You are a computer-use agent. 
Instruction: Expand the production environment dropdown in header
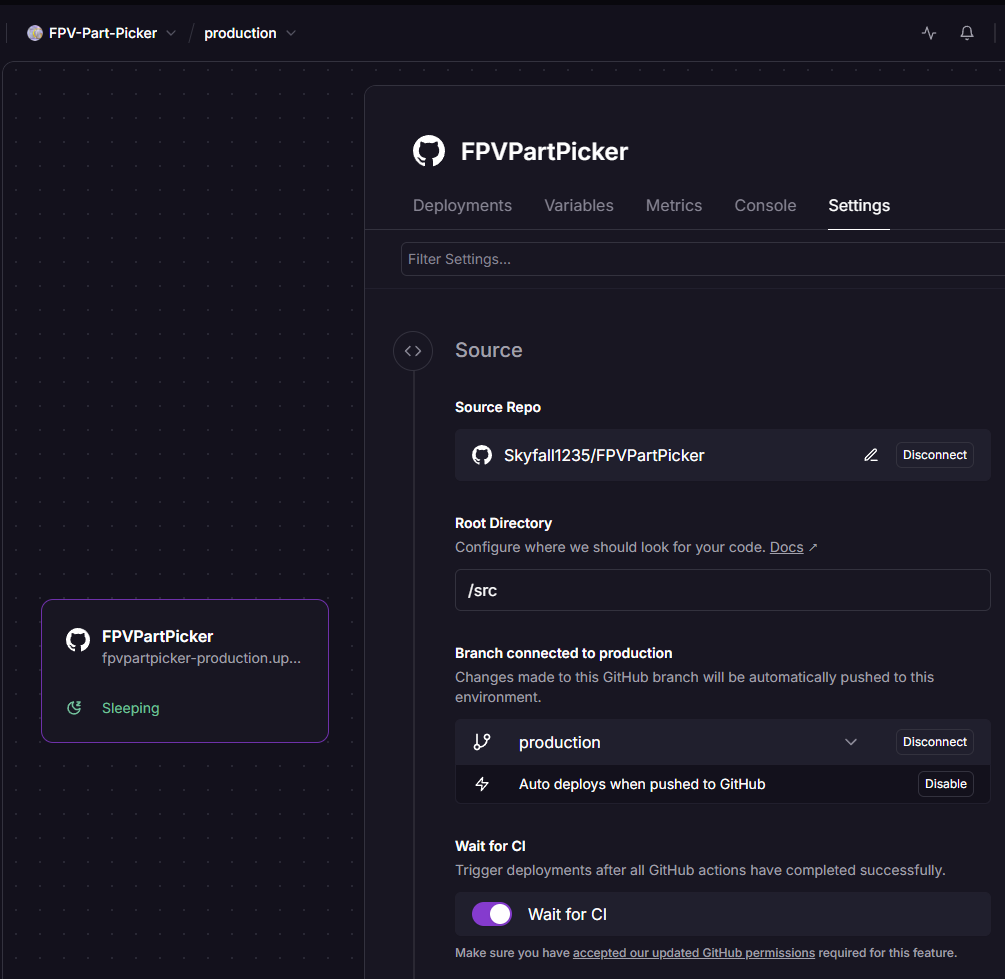pyautogui.click(x=291, y=33)
